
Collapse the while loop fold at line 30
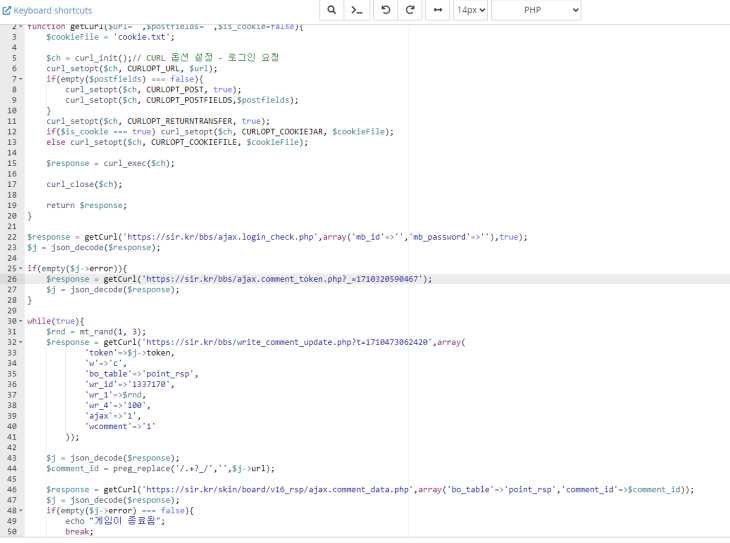(20, 321)
